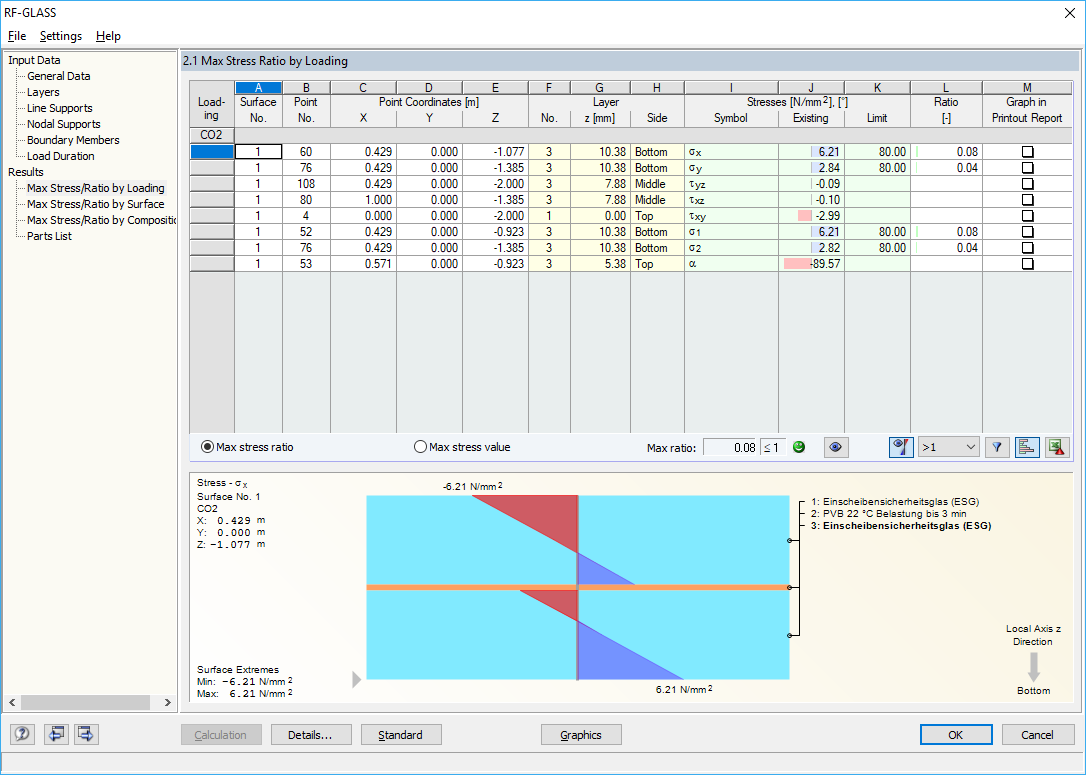Screen dimensions: 1086x775
Task: Check the printout graph box for σx row
Action: tap(1028, 152)
